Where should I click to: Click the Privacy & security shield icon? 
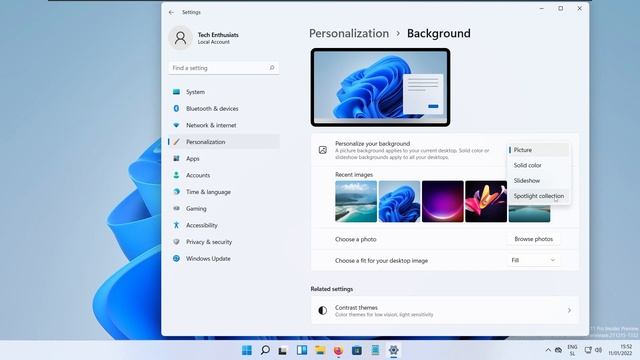(176, 242)
